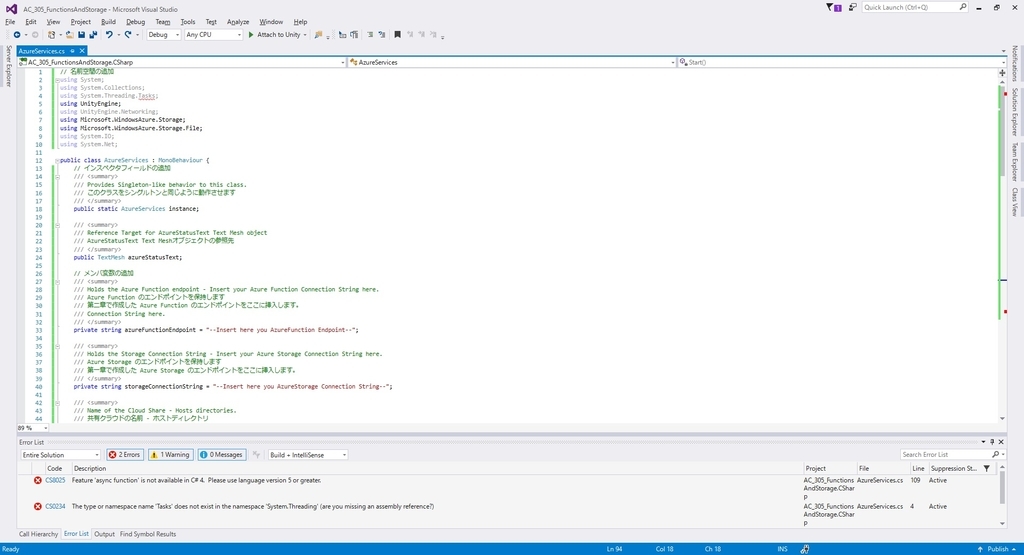Click the error icon beside CS0234
This screenshot has height=555, width=1024.
tap(38, 506)
